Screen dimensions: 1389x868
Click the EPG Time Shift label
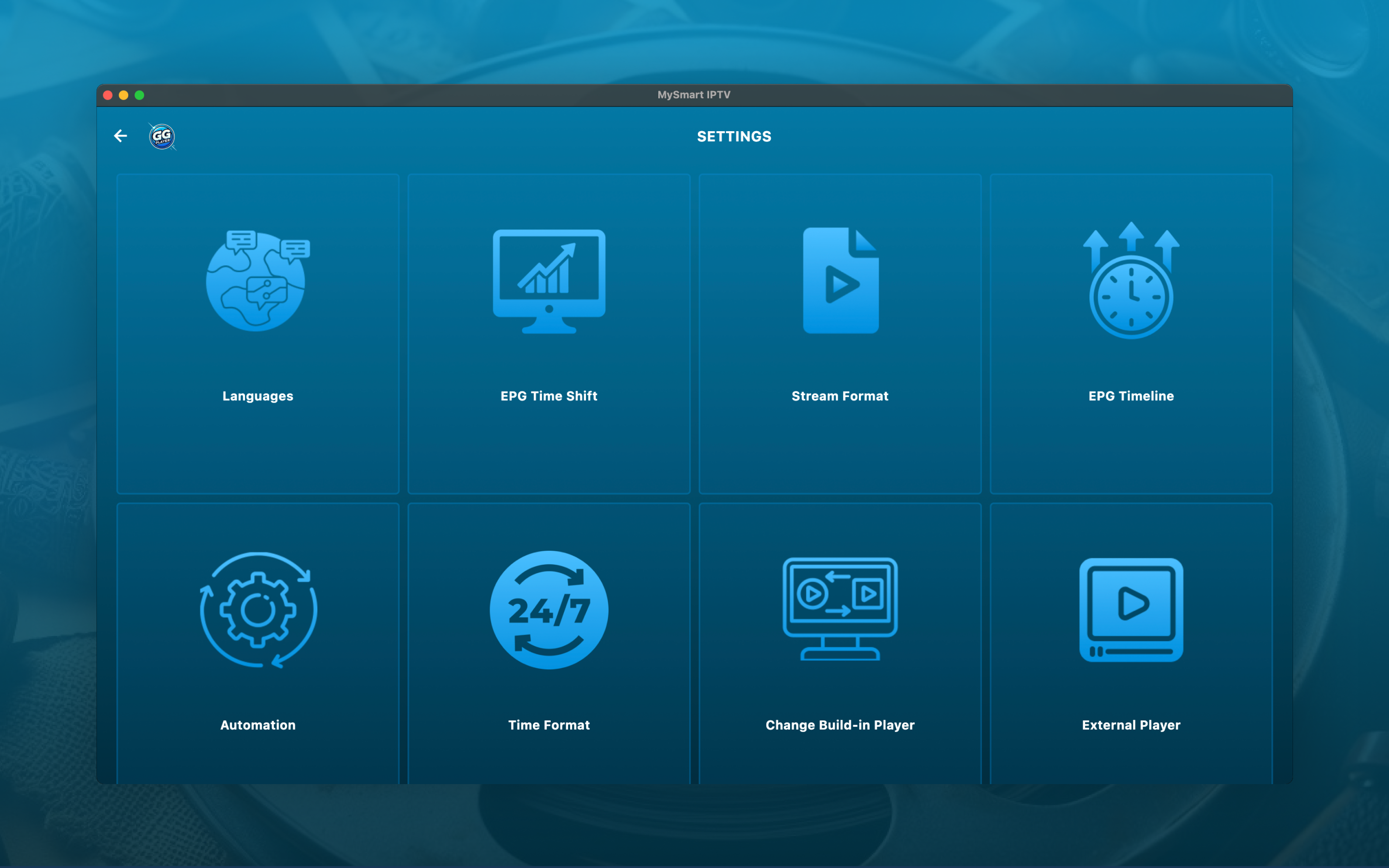(549, 396)
